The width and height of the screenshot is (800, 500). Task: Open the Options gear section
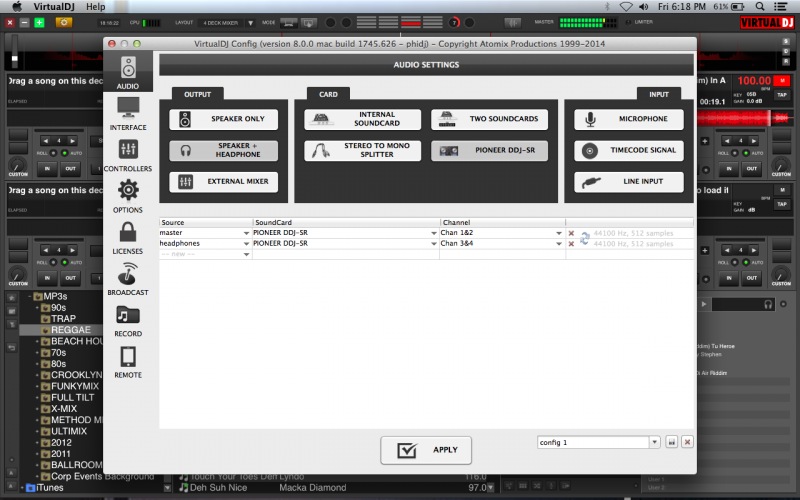(128, 196)
